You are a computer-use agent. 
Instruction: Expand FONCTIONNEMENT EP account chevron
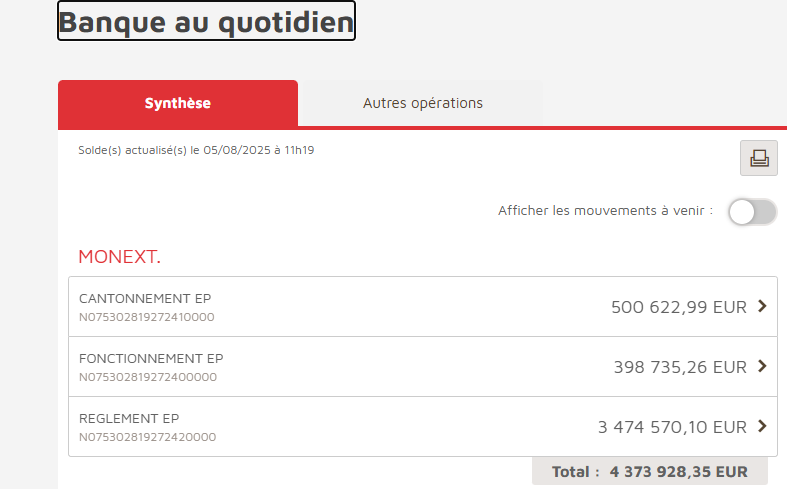[x=762, y=366]
